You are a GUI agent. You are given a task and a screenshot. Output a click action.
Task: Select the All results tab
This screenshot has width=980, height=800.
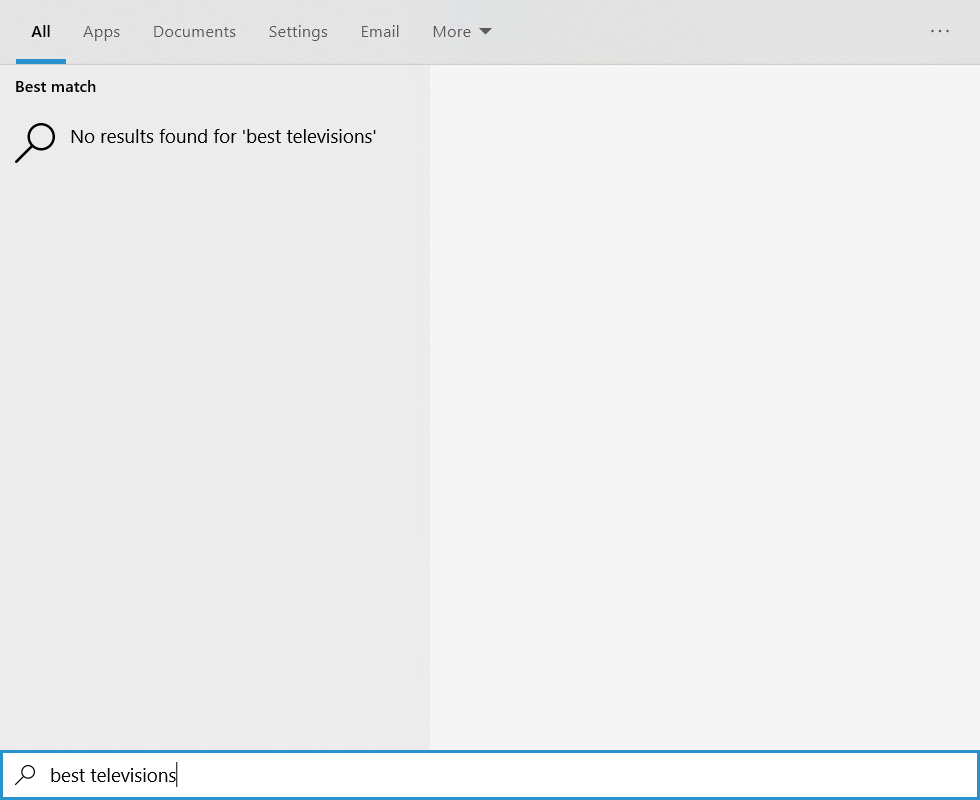[40, 31]
